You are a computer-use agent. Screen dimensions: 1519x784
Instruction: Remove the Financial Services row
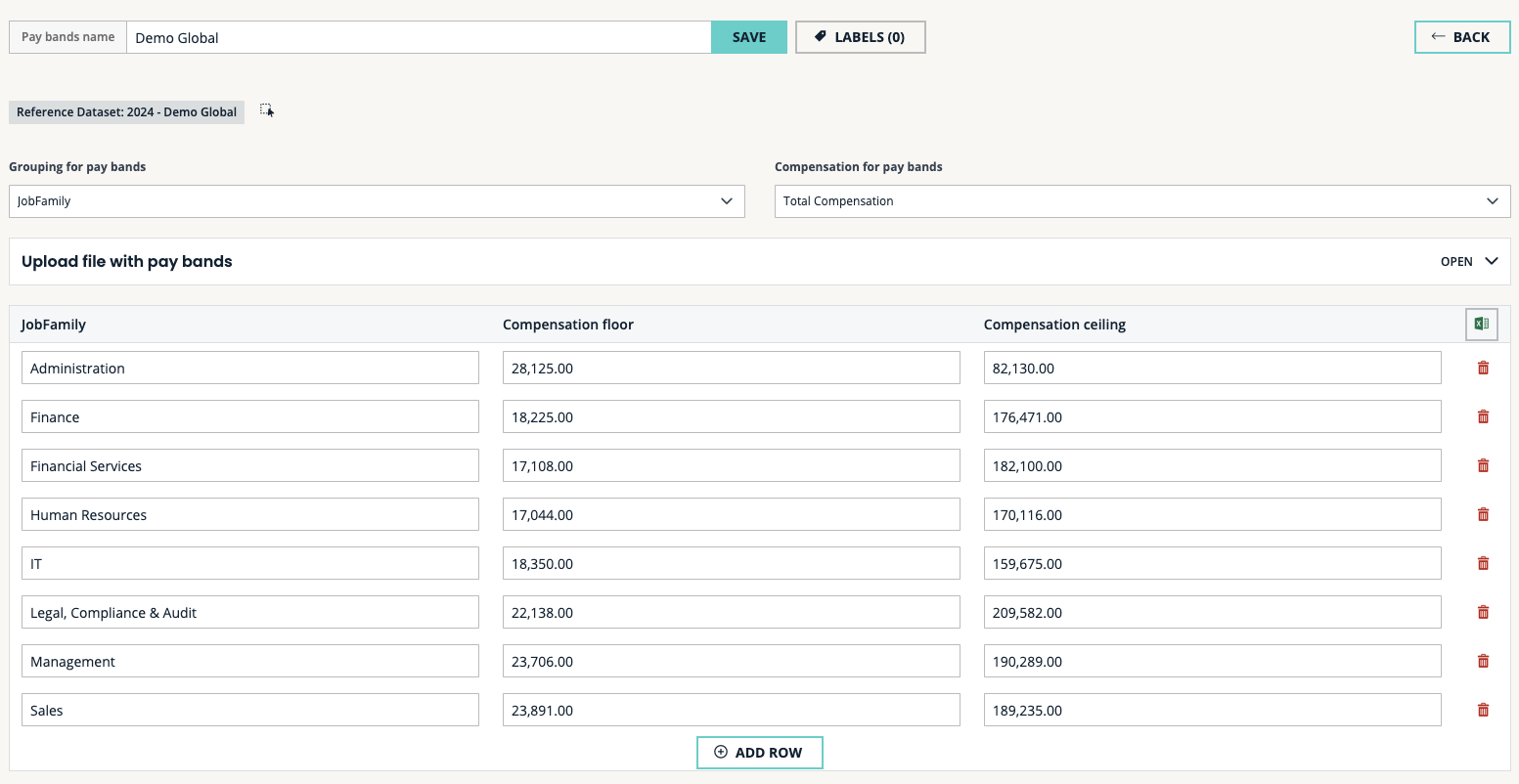point(1483,465)
